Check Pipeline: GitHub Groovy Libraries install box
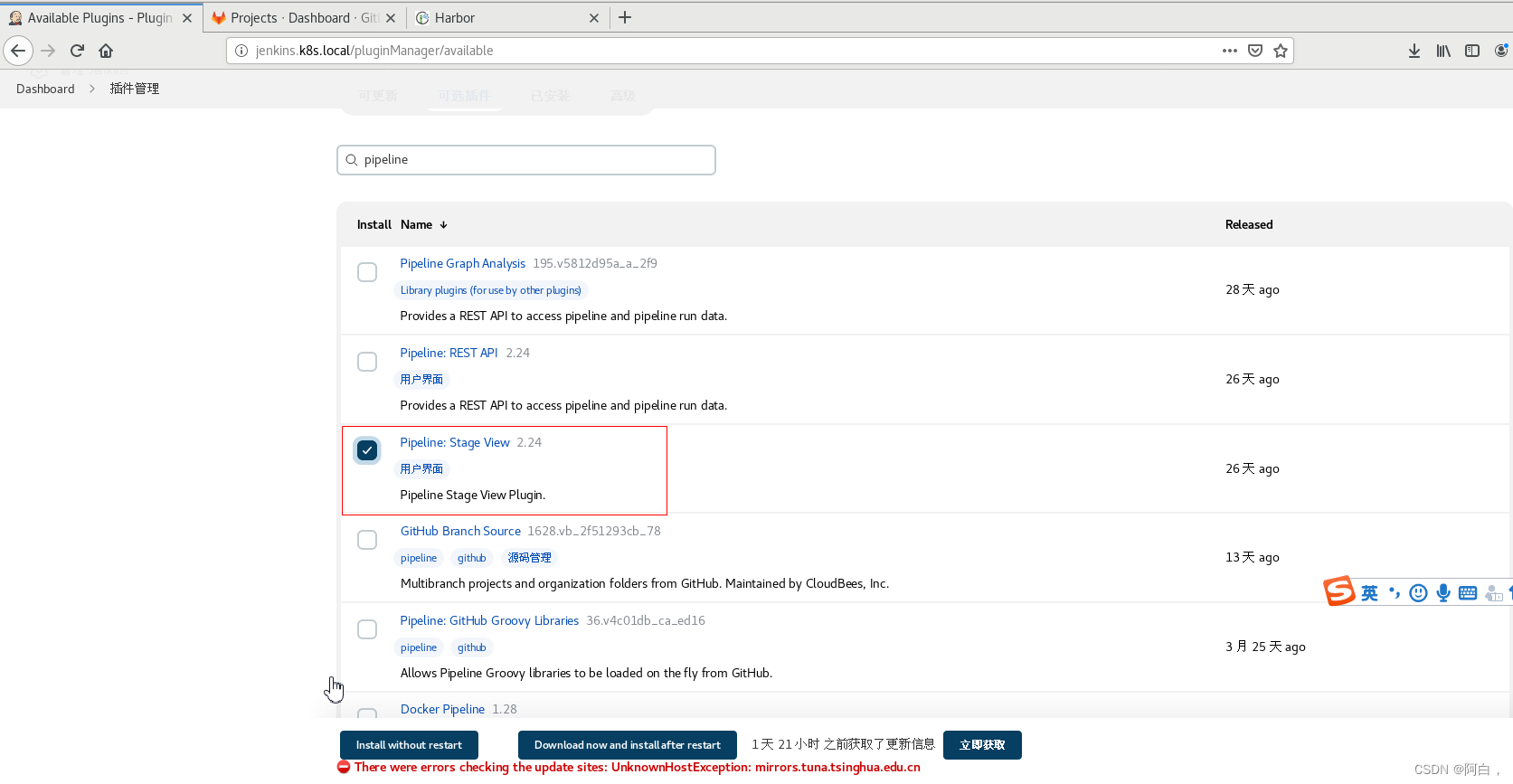1513x784 pixels. coord(367,629)
